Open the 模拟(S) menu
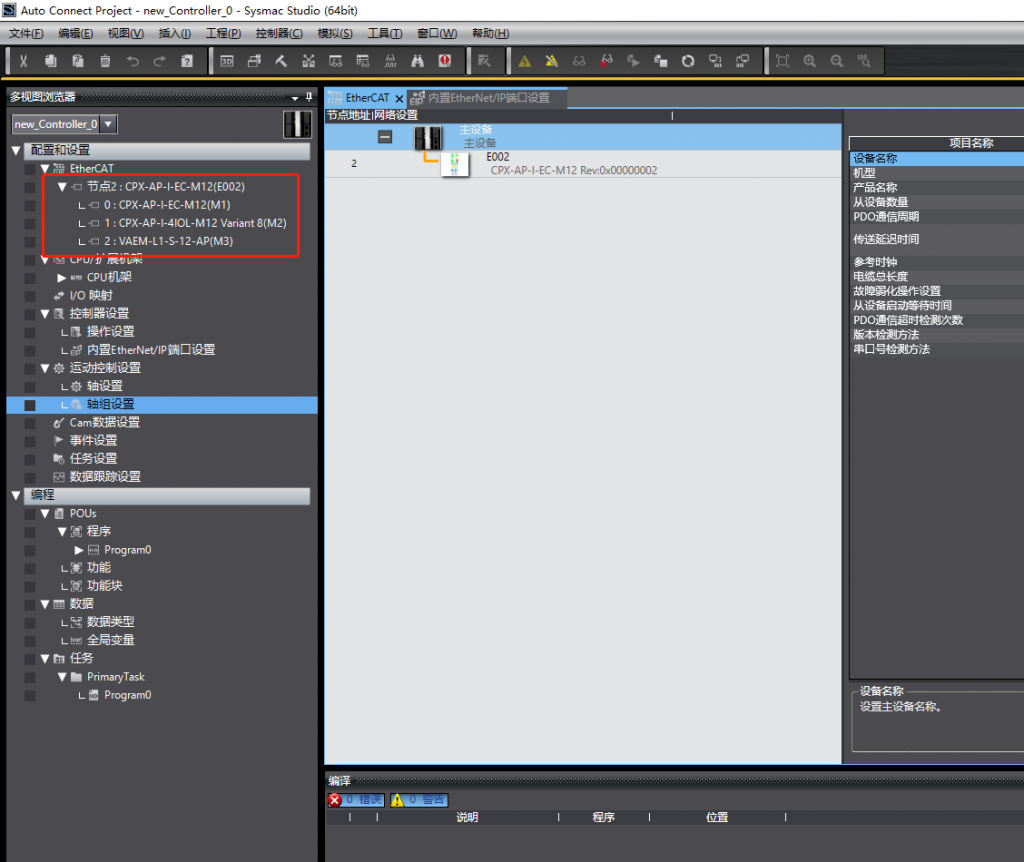The width and height of the screenshot is (1024, 862). click(335, 33)
